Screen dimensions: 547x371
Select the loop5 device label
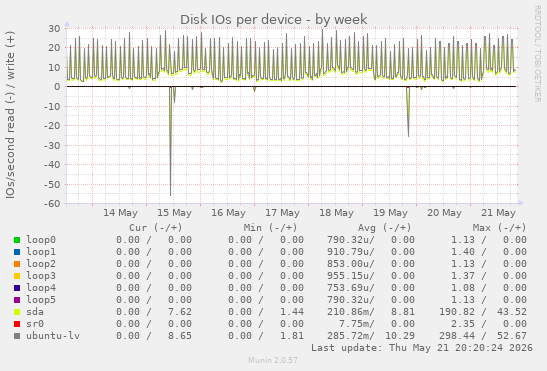click(41, 299)
